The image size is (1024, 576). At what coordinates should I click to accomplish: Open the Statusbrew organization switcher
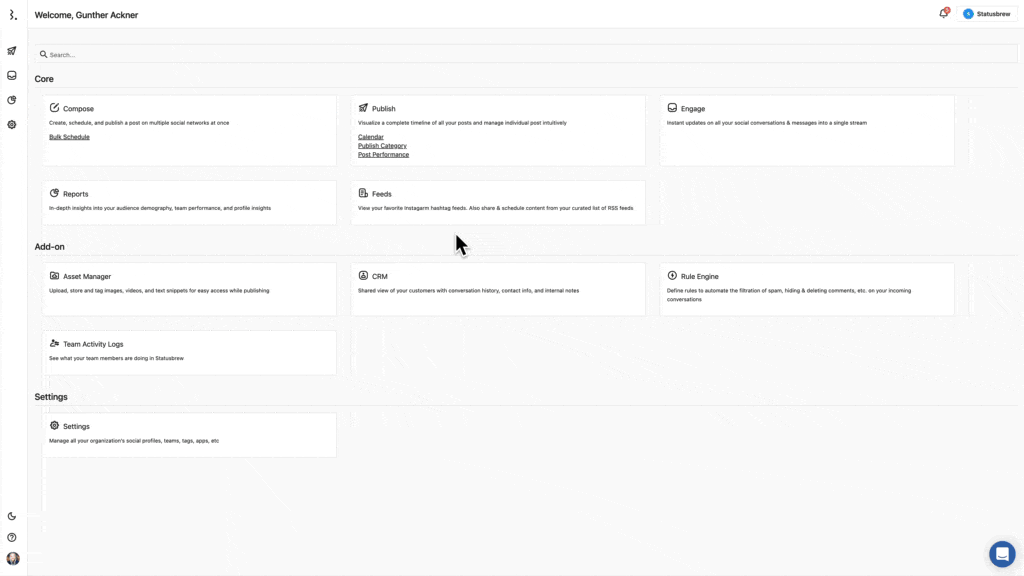pos(987,14)
